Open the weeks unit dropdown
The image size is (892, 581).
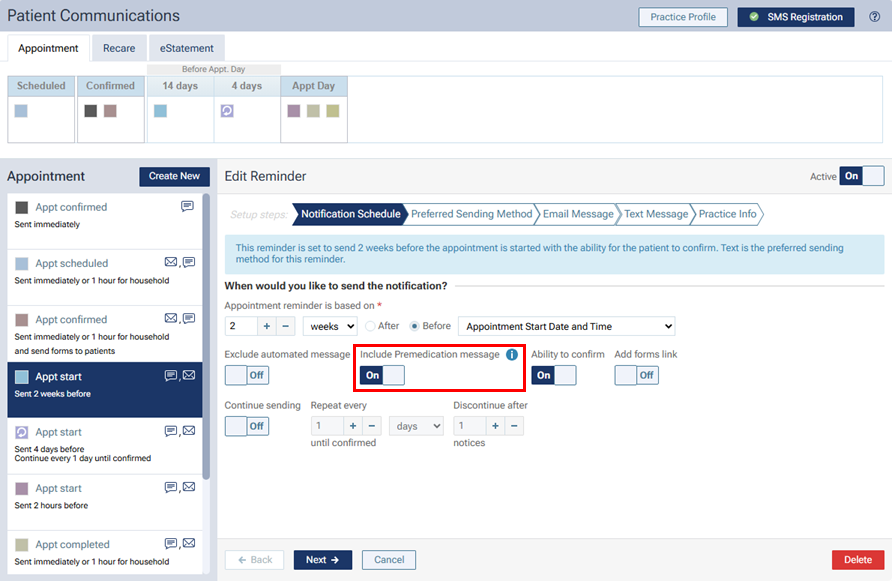click(330, 326)
